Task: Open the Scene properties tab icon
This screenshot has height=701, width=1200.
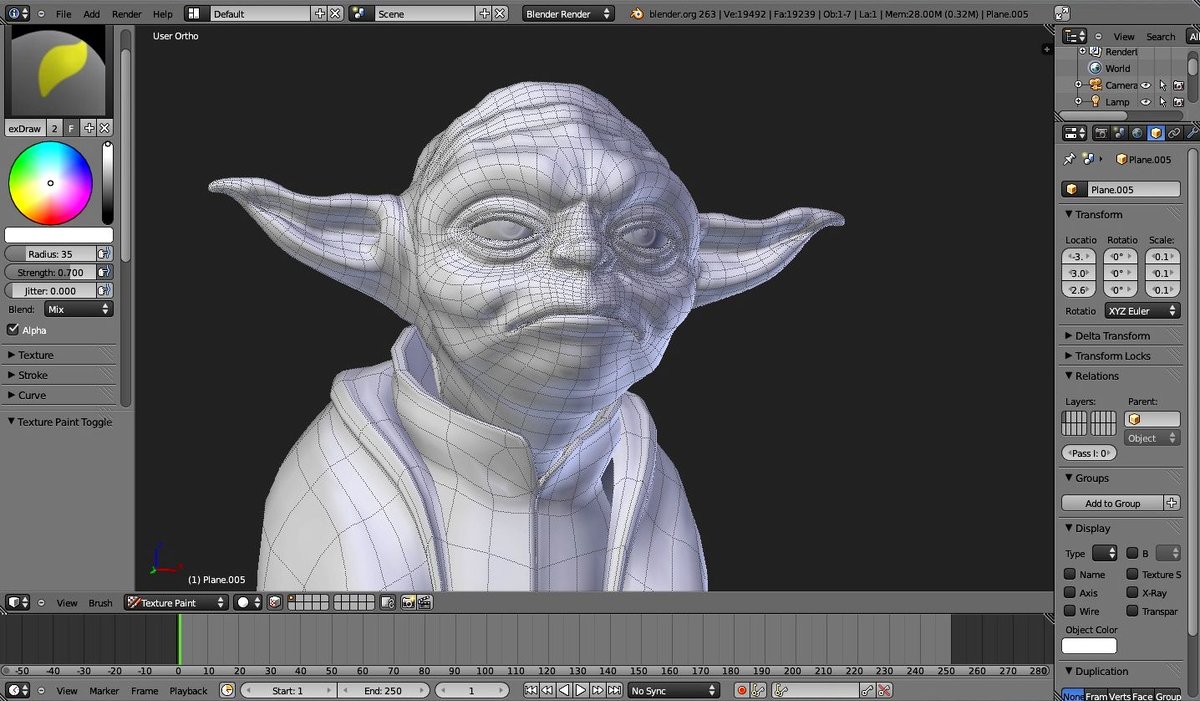Action: click(x=1119, y=132)
